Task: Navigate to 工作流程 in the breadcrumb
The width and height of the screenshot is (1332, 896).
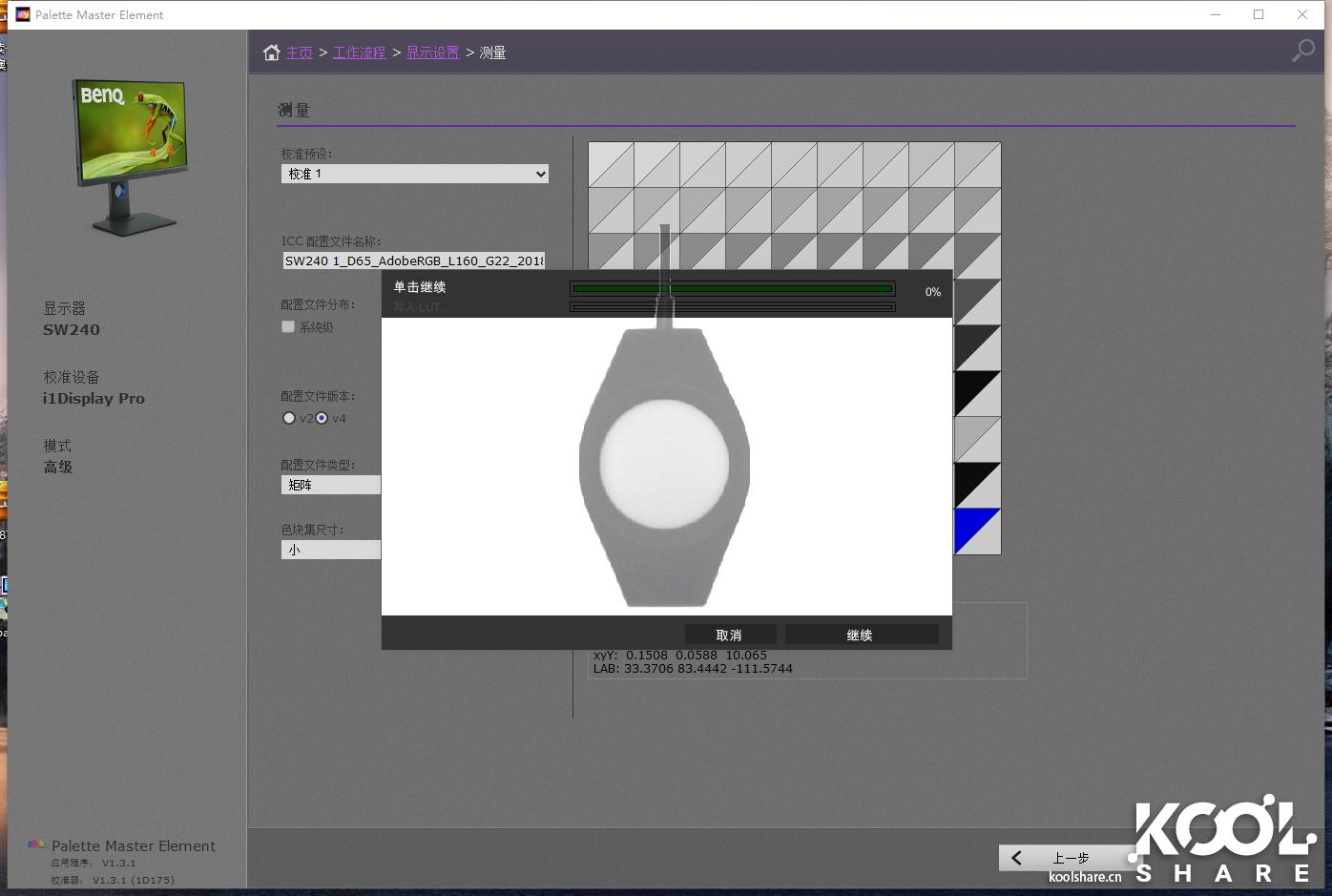Action: [360, 52]
